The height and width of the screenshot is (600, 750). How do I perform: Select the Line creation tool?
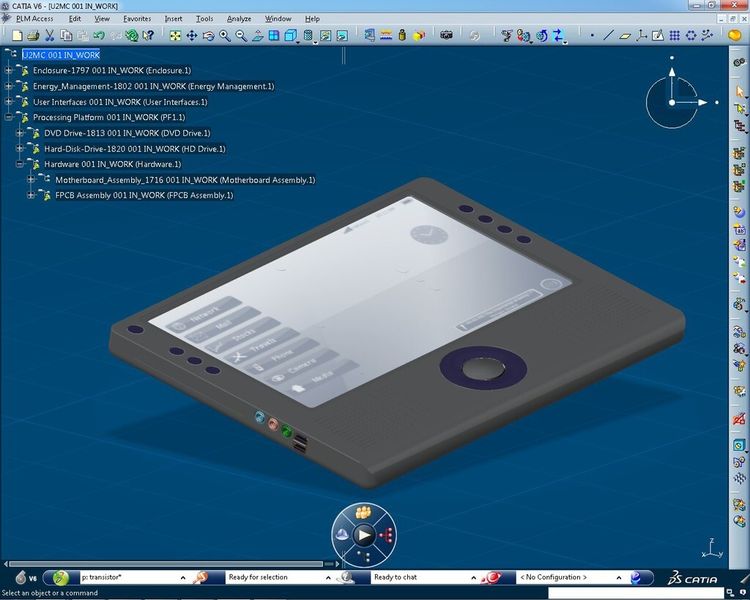click(x=608, y=35)
